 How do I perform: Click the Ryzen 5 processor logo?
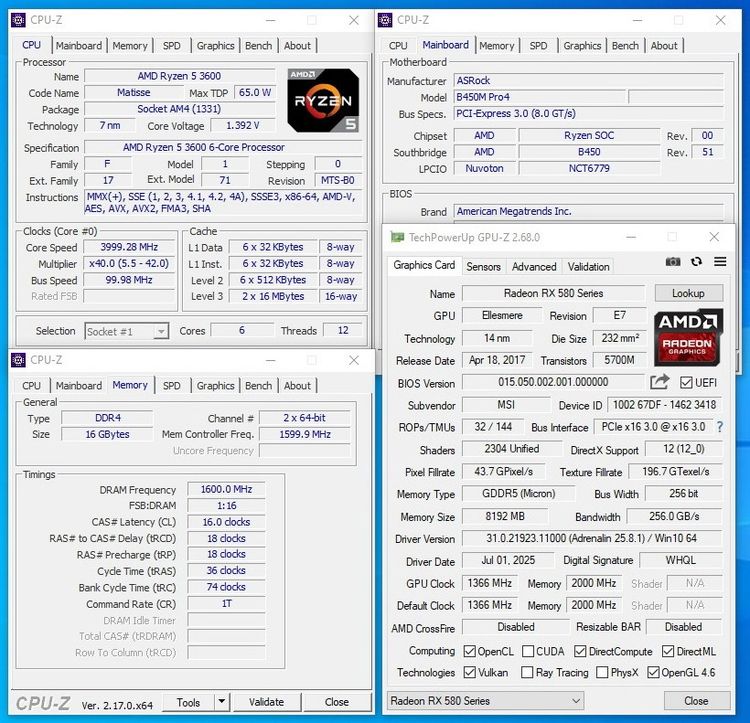click(x=323, y=100)
